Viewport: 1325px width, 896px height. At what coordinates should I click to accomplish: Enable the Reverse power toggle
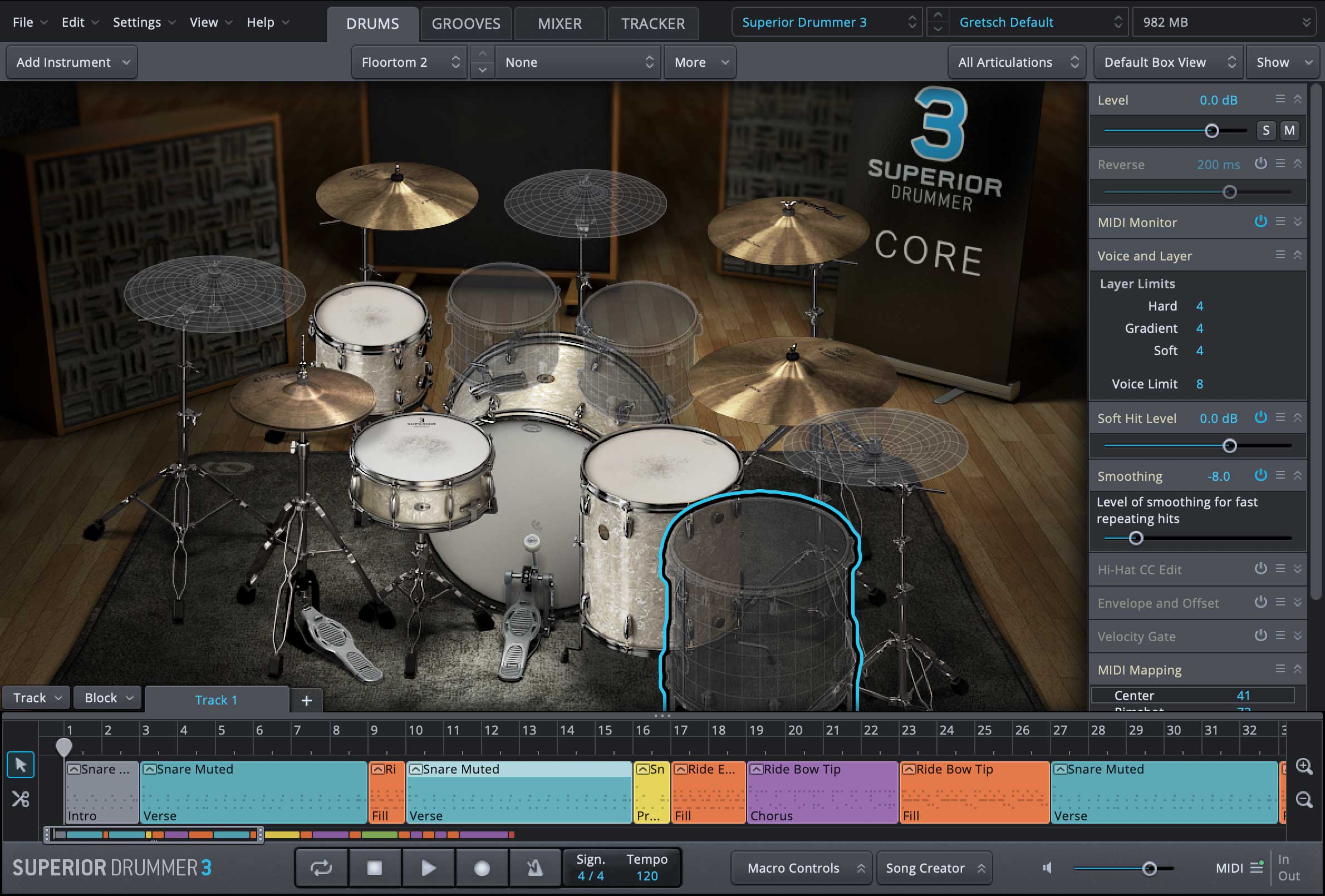tap(1260, 164)
